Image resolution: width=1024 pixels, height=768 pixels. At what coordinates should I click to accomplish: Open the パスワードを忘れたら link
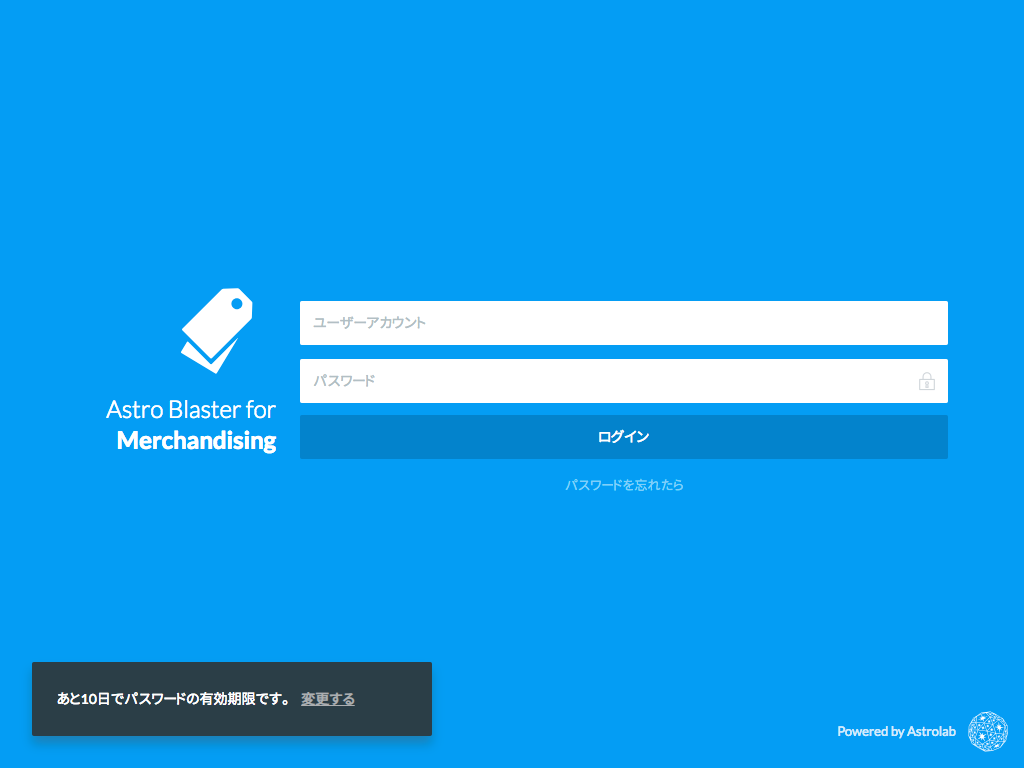(624, 485)
